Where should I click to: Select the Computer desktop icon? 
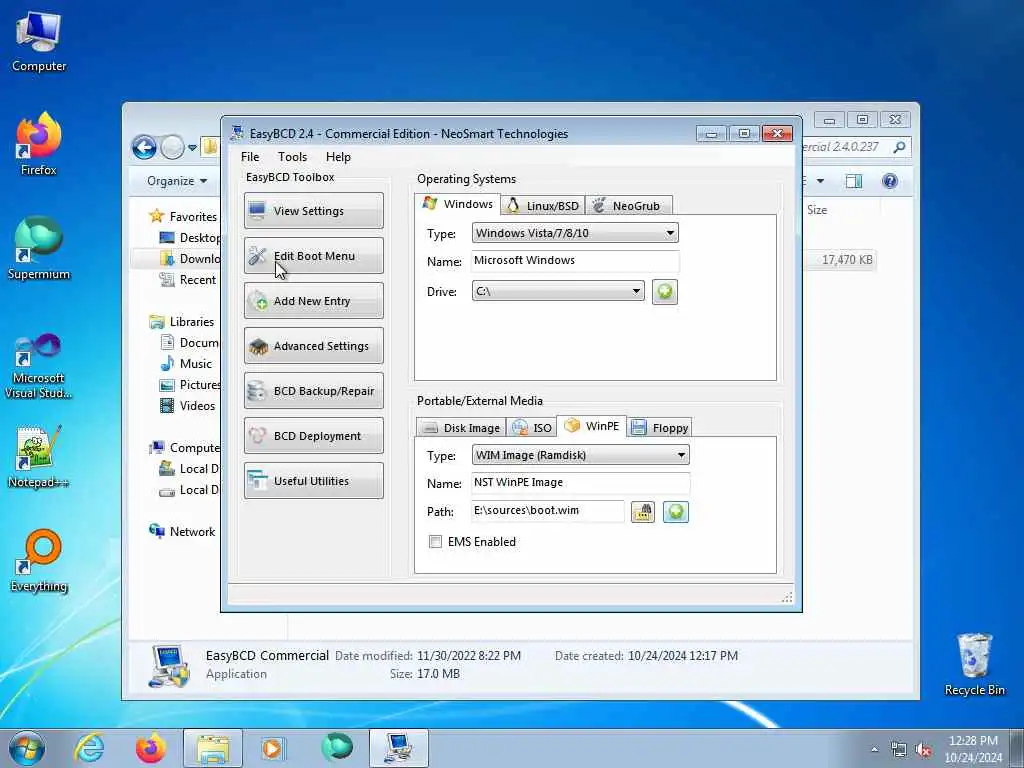pyautogui.click(x=39, y=42)
